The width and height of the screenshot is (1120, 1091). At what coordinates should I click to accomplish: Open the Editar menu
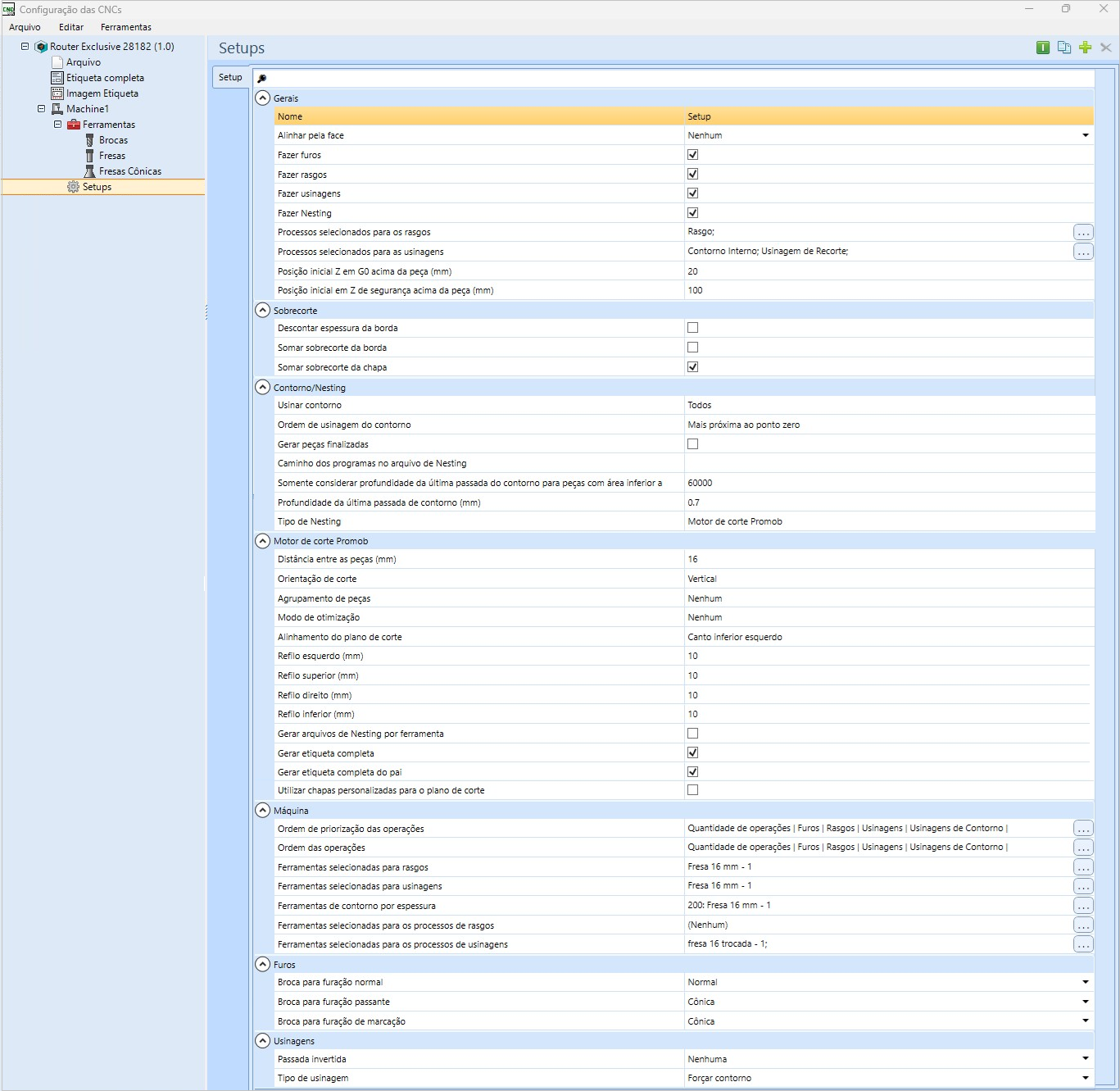point(71,27)
